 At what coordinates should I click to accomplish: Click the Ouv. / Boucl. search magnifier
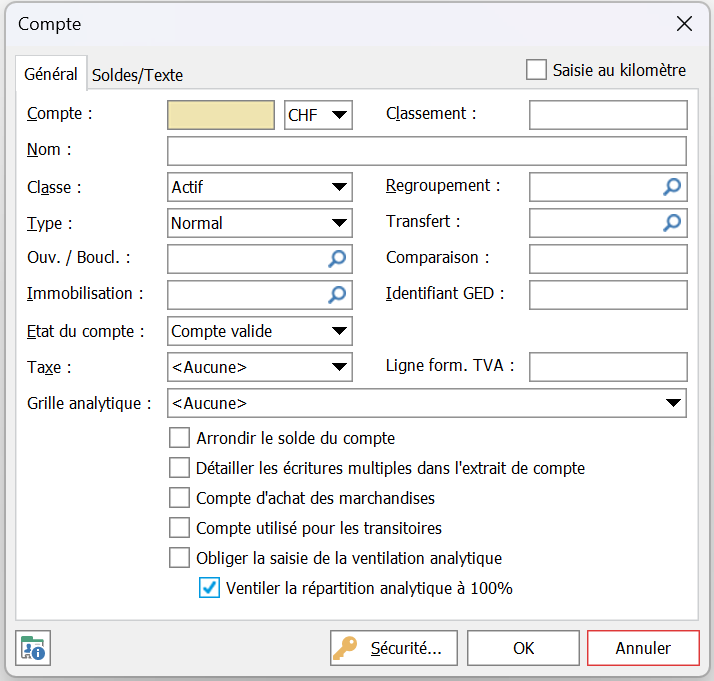(x=338, y=259)
